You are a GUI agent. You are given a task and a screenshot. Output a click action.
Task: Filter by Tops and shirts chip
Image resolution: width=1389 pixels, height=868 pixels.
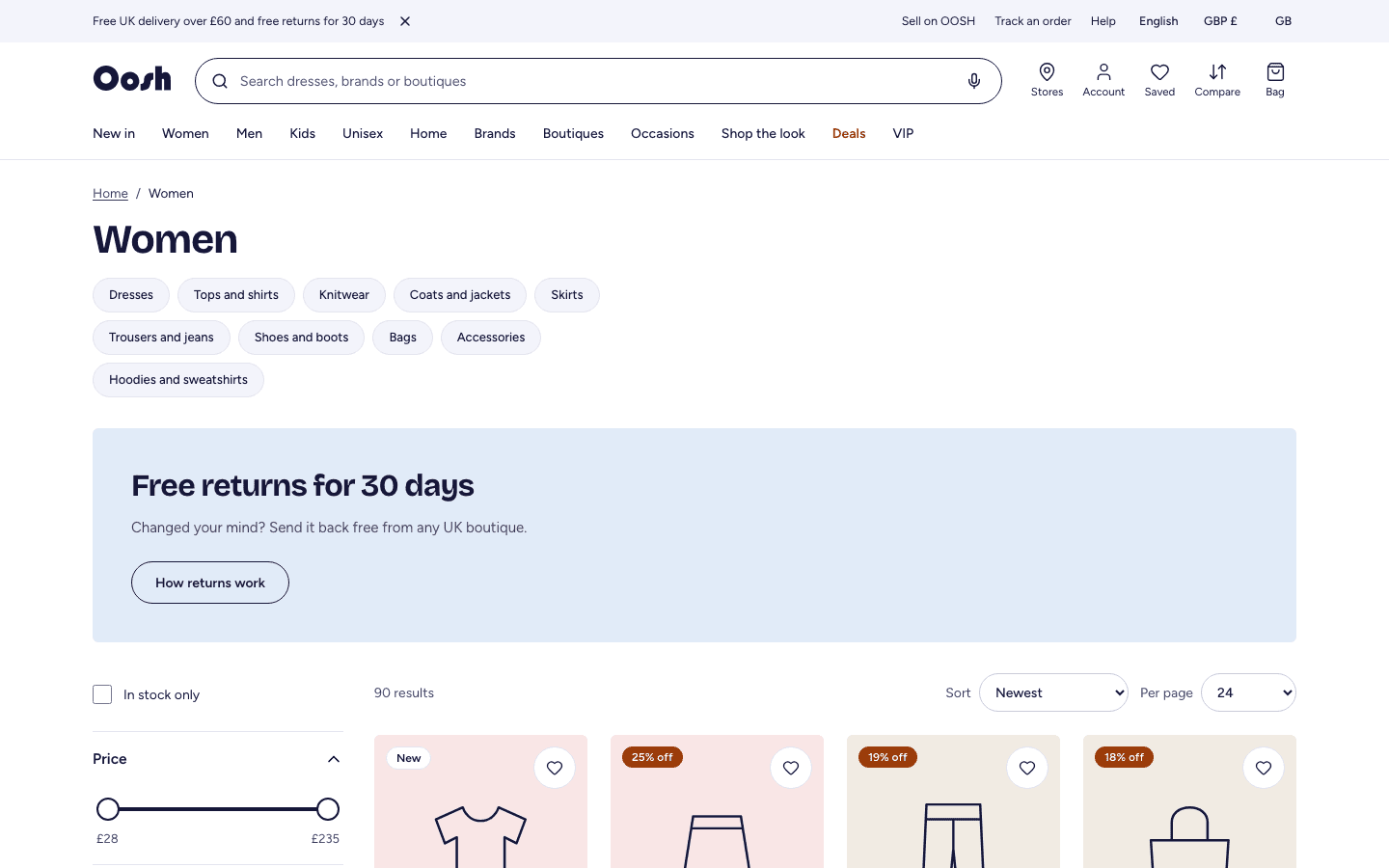[236, 295]
